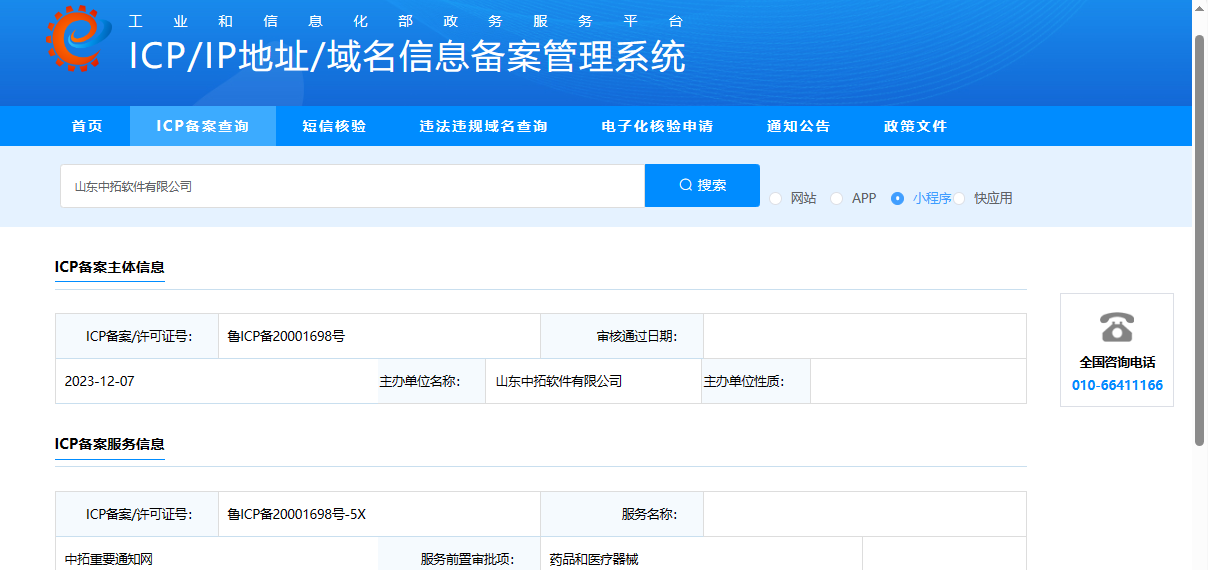Click the magnifier icon in search button
Image resolution: width=1208 pixels, height=570 pixels.
[x=685, y=185]
